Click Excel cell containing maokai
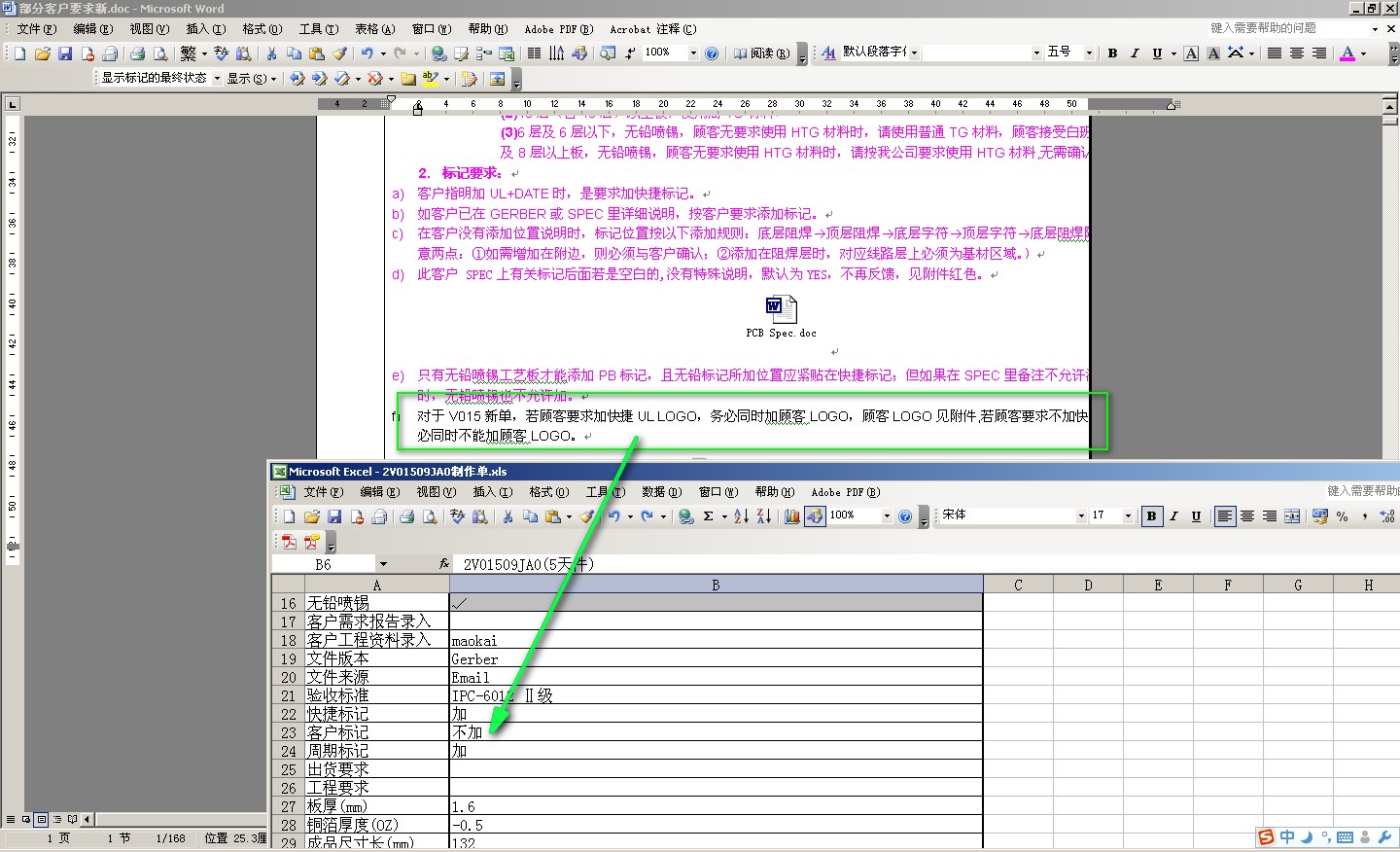 point(717,640)
